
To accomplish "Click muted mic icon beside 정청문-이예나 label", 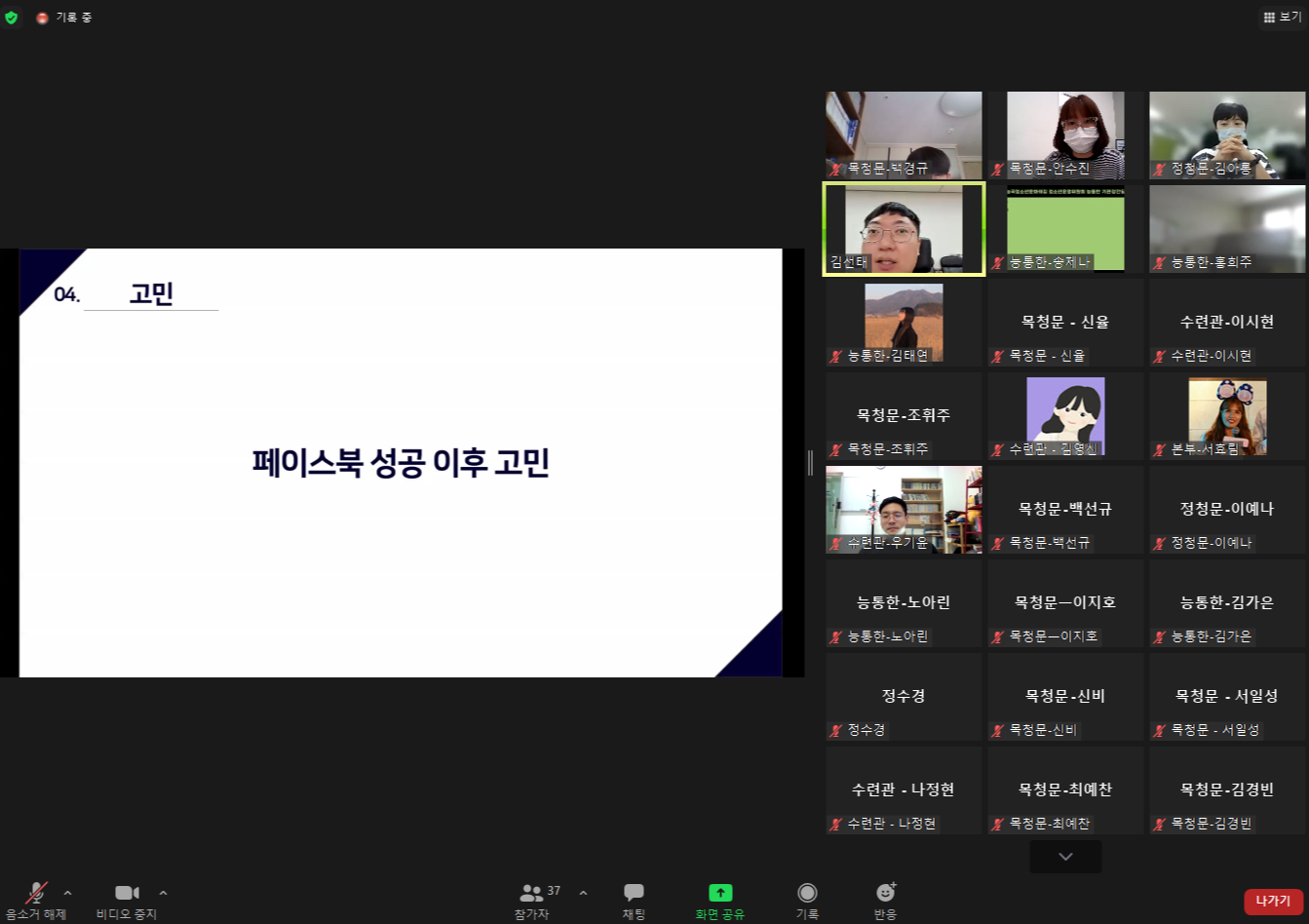I will tap(1160, 543).
